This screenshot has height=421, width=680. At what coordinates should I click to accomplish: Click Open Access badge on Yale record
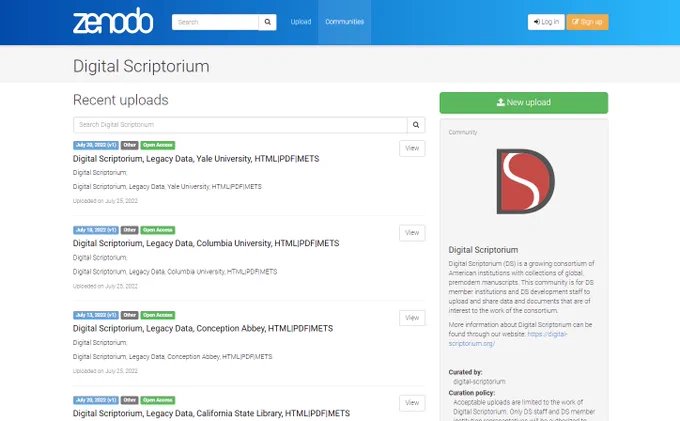pyautogui.click(x=158, y=145)
